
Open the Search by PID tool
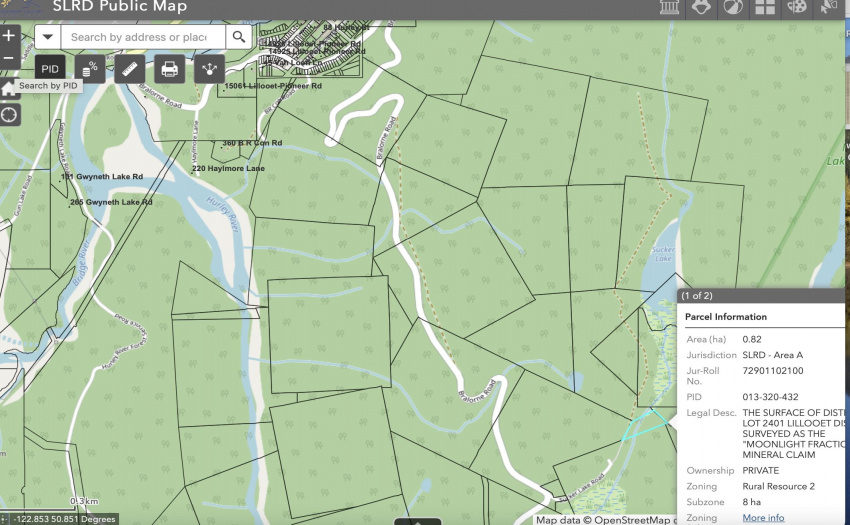pyautogui.click(x=50, y=69)
